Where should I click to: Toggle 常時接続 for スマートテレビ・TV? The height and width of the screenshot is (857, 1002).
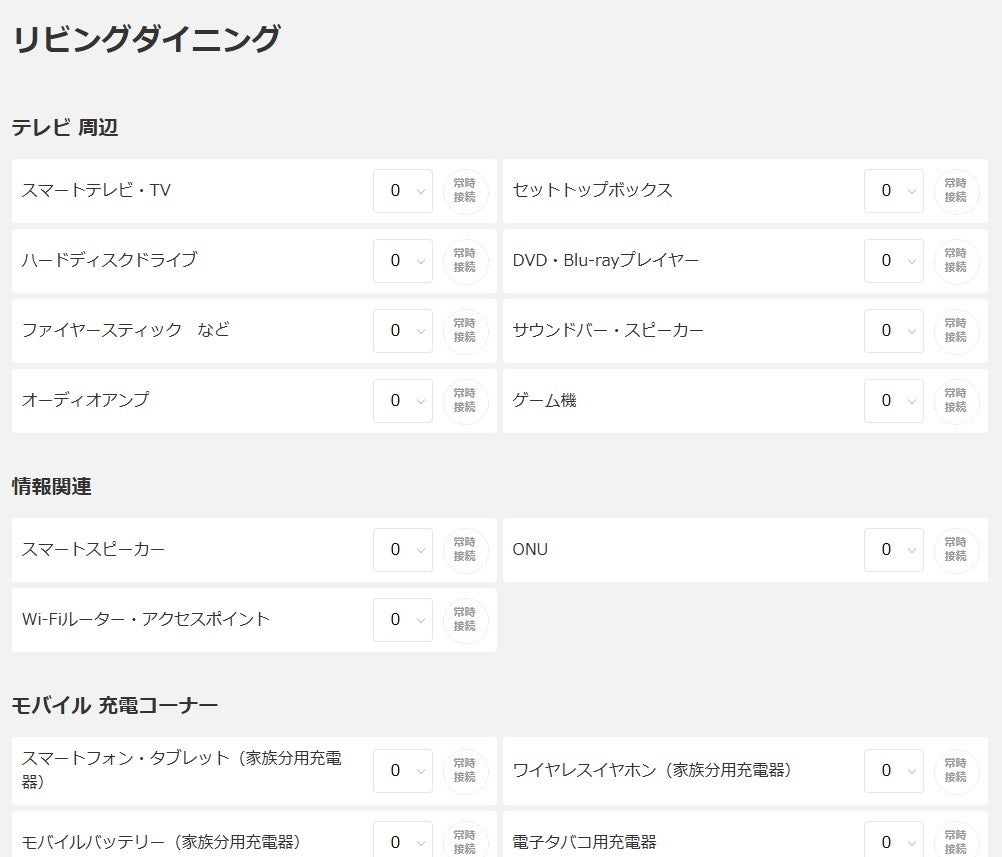click(x=465, y=191)
